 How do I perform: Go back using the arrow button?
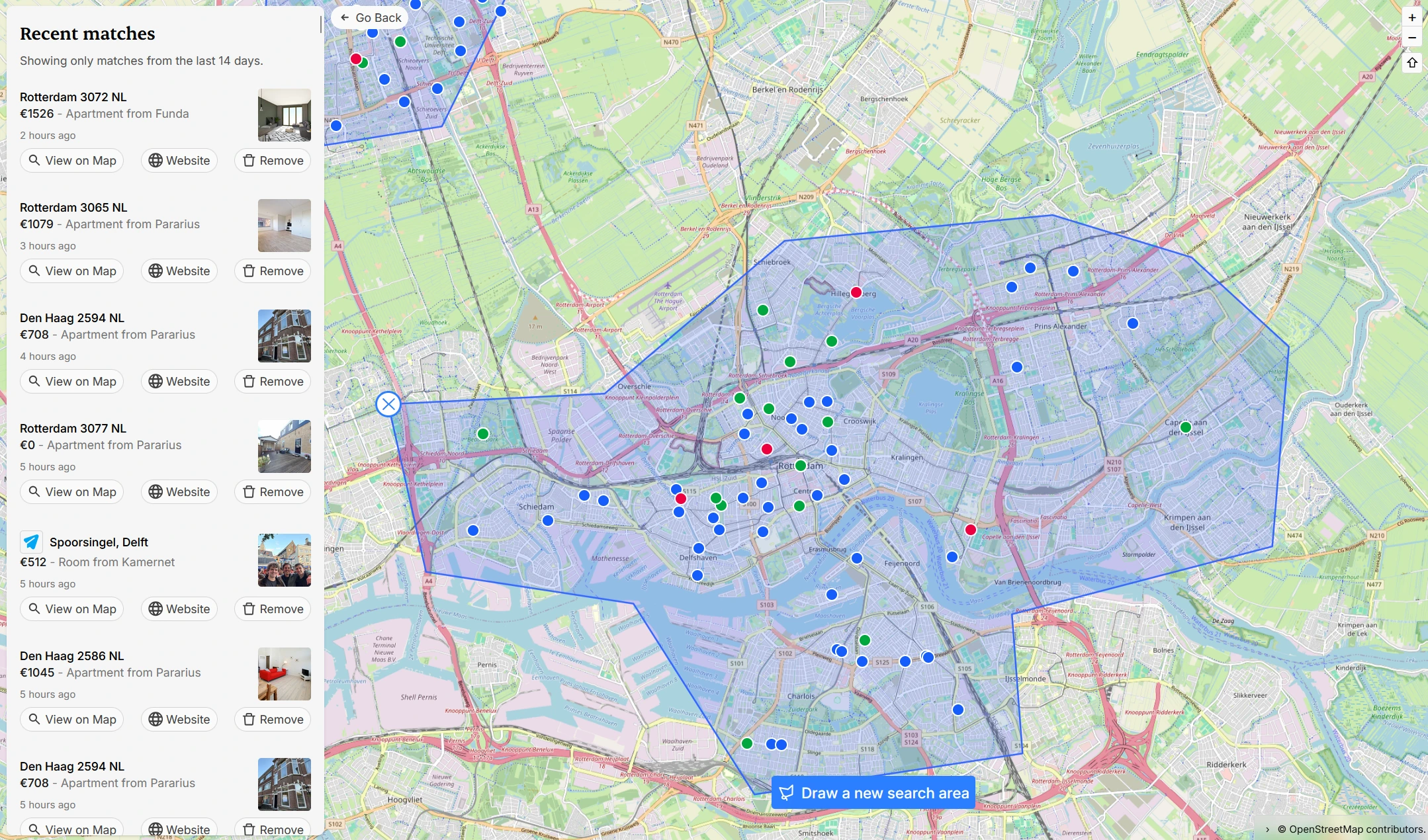click(x=371, y=18)
